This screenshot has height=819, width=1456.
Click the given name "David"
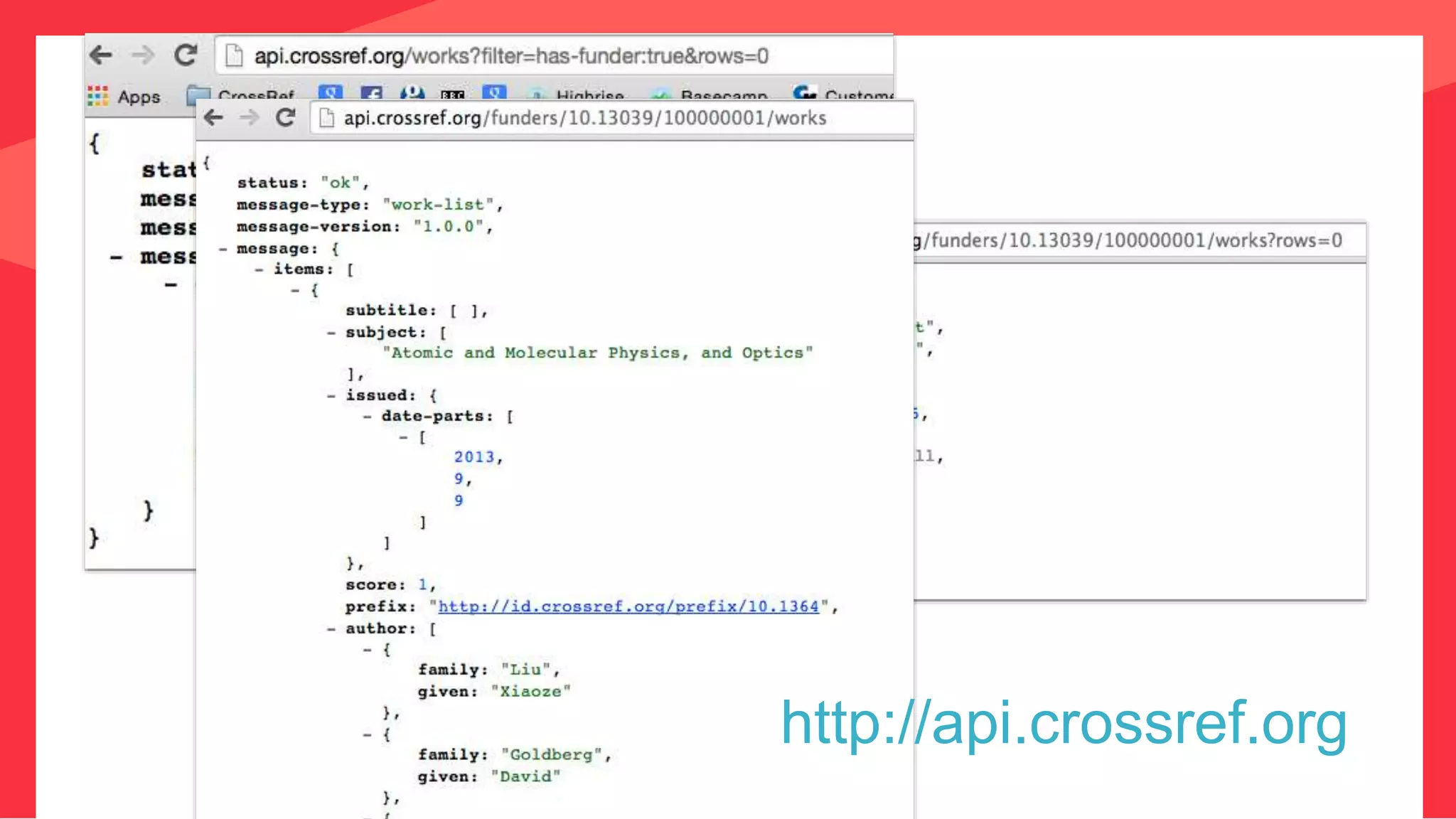coord(525,776)
